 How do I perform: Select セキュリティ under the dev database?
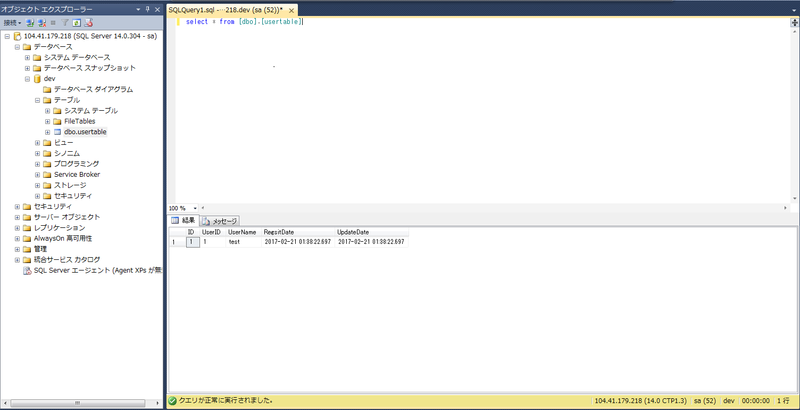(x=73, y=196)
